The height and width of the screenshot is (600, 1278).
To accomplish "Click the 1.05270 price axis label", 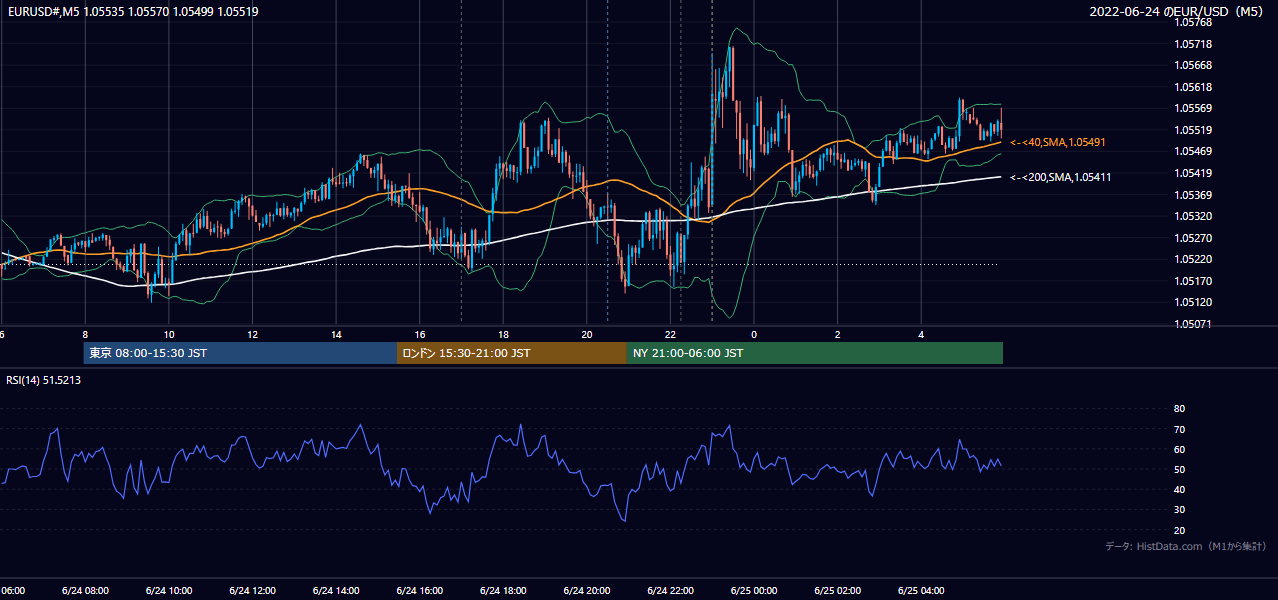I will 1194,238.
